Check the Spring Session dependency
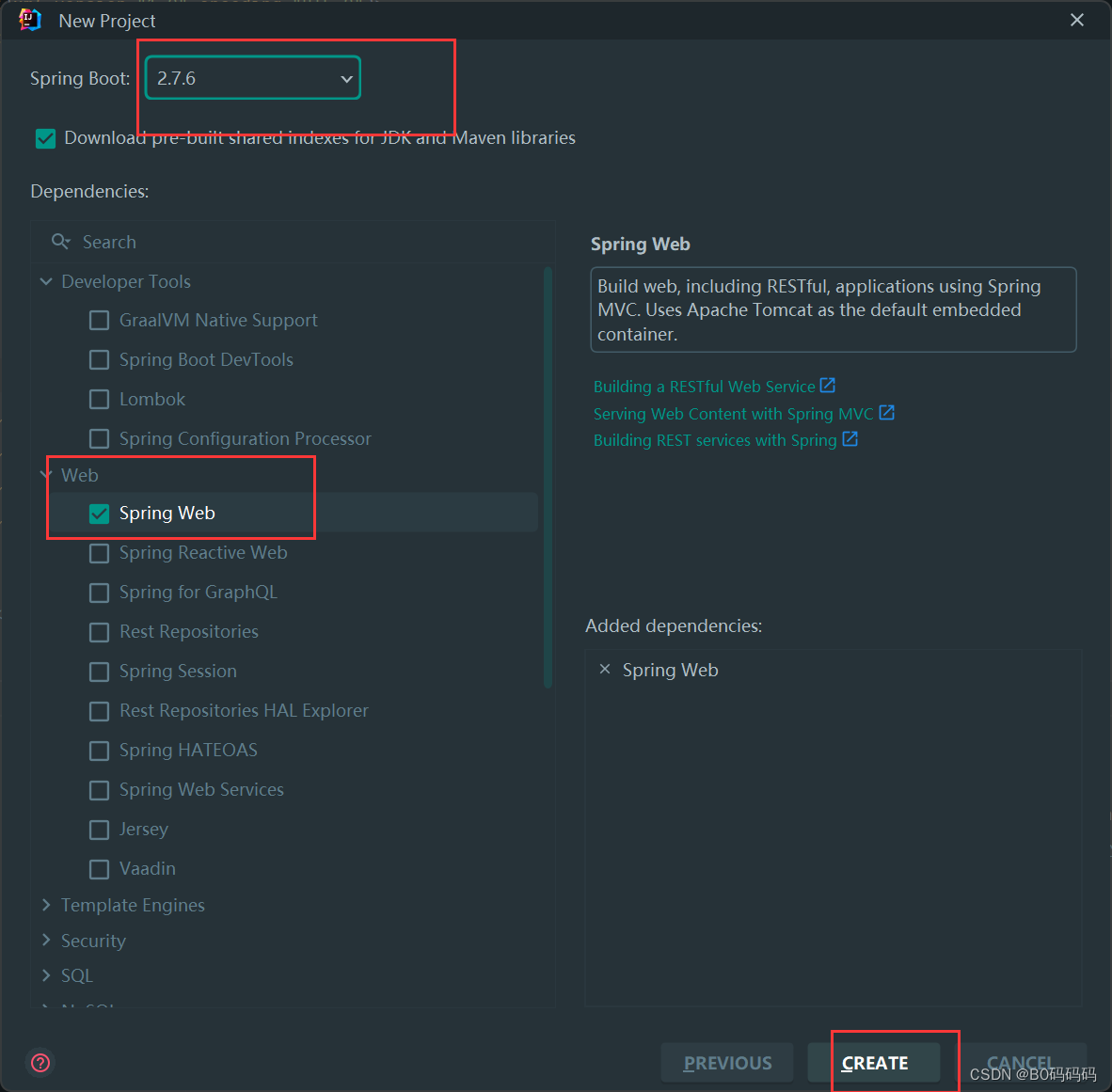This screenshot has width=1112, height=1092. coord(100,672)
